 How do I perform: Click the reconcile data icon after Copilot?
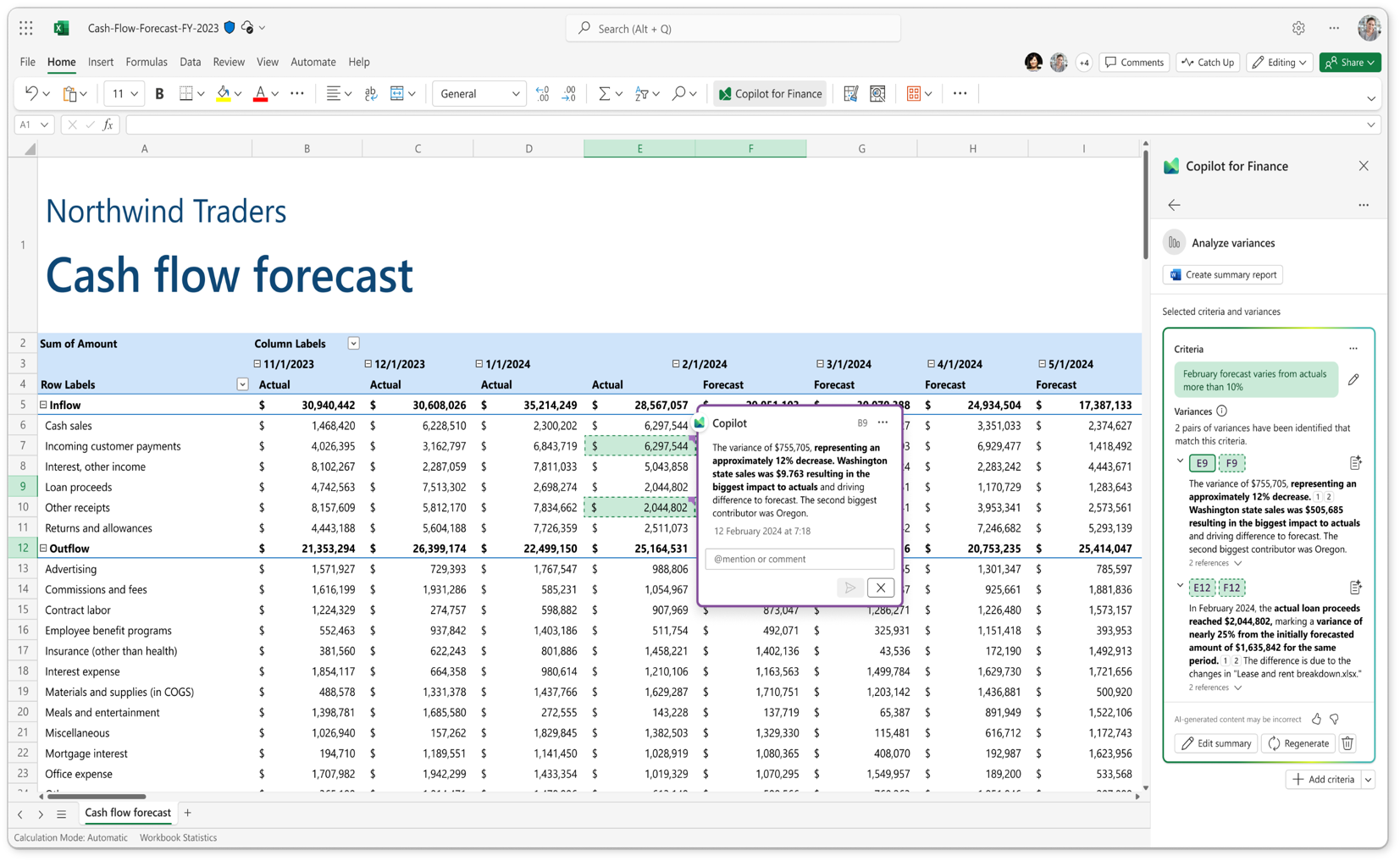tap(851, 93)
